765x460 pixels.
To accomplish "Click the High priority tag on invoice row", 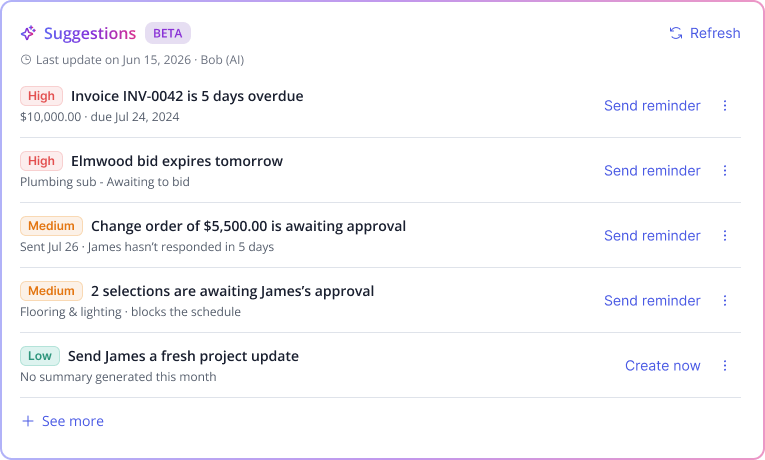I will coord(41,96).
